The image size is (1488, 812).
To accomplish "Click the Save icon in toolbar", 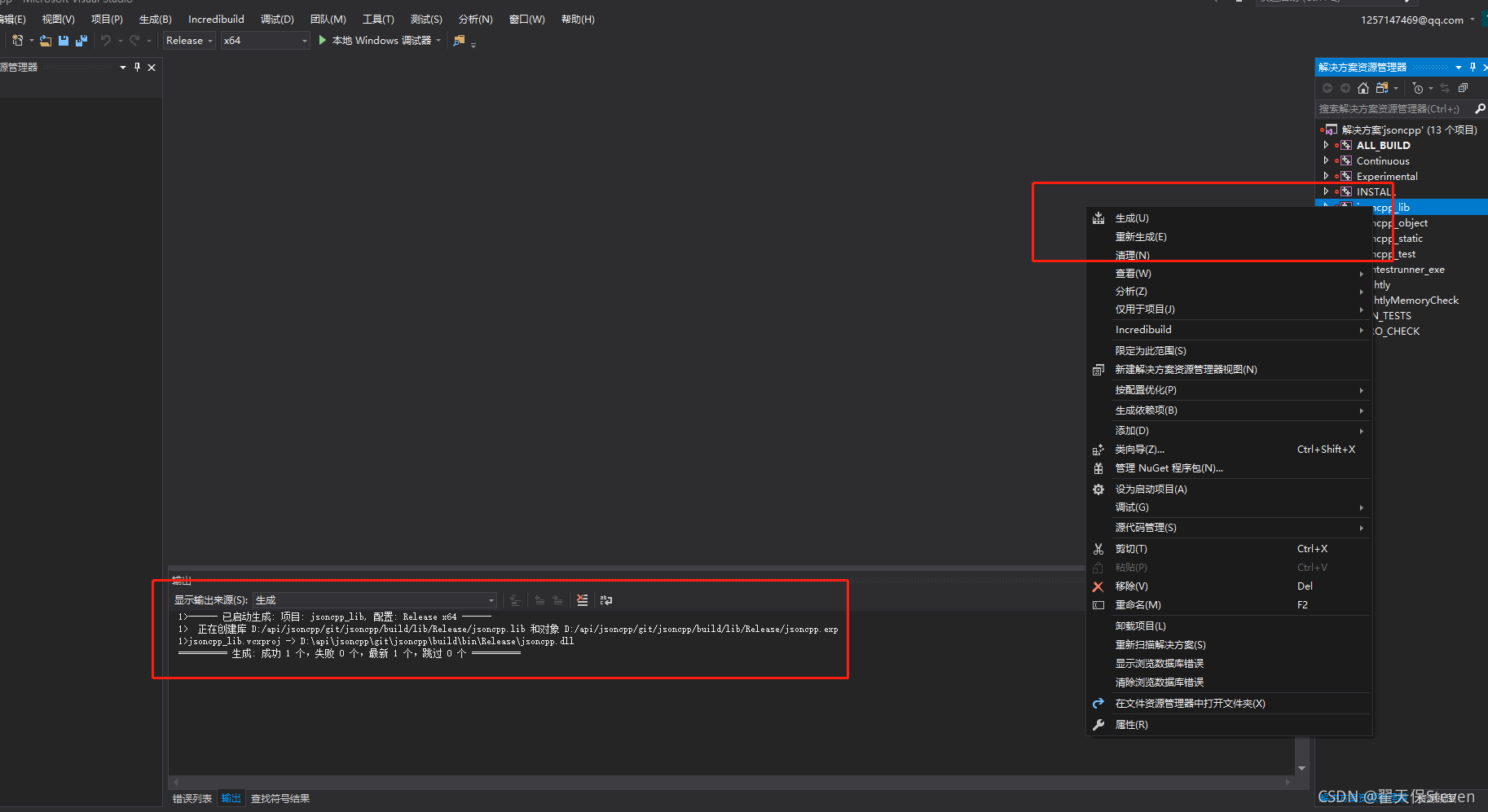I will (64, 41).
